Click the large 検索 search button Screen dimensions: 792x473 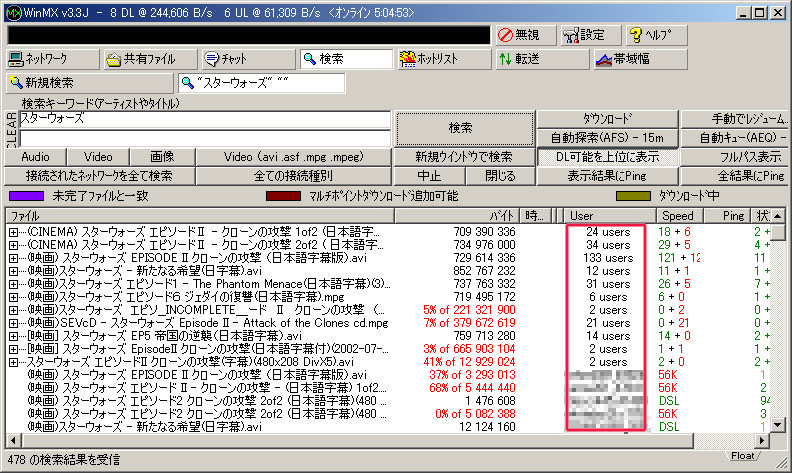tap(465, 128)
